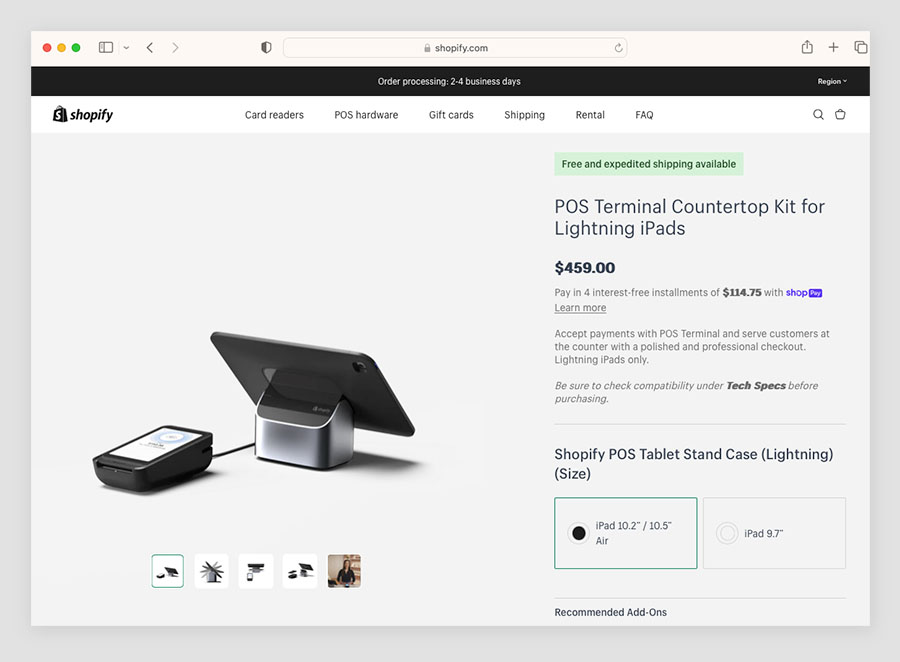Click the Shopify POS Tablet Stand Case heading

[x=694, y=464]
